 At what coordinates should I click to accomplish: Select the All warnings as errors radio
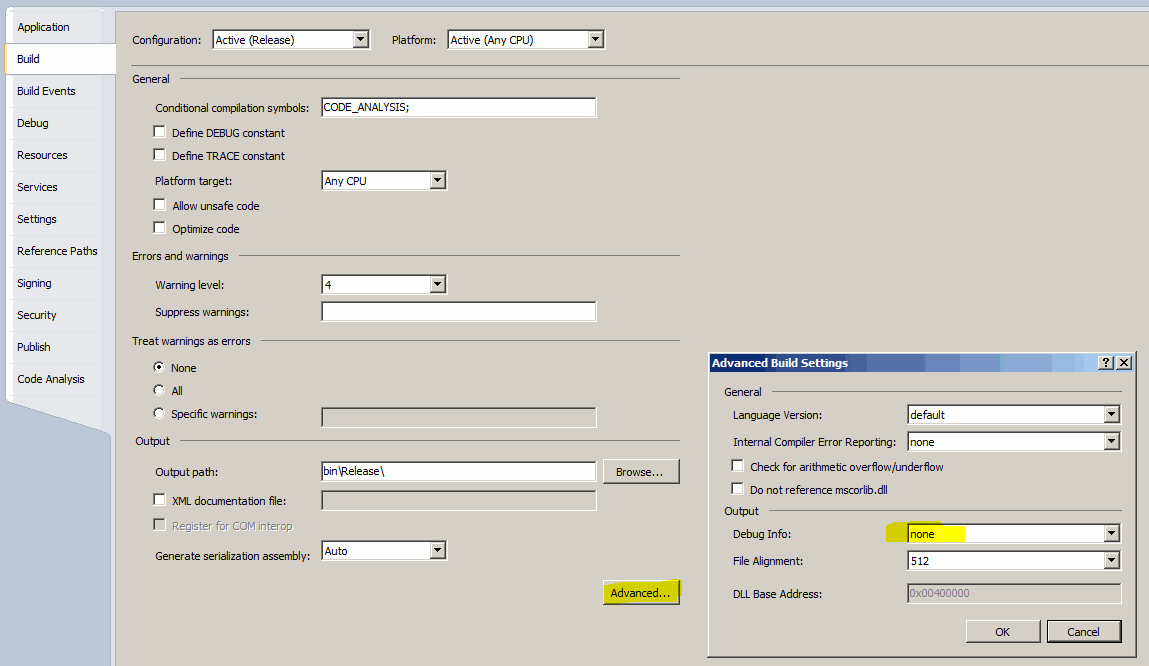159,390
